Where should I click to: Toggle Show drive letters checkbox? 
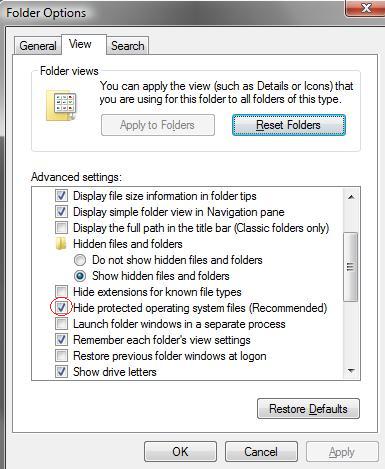61,372
